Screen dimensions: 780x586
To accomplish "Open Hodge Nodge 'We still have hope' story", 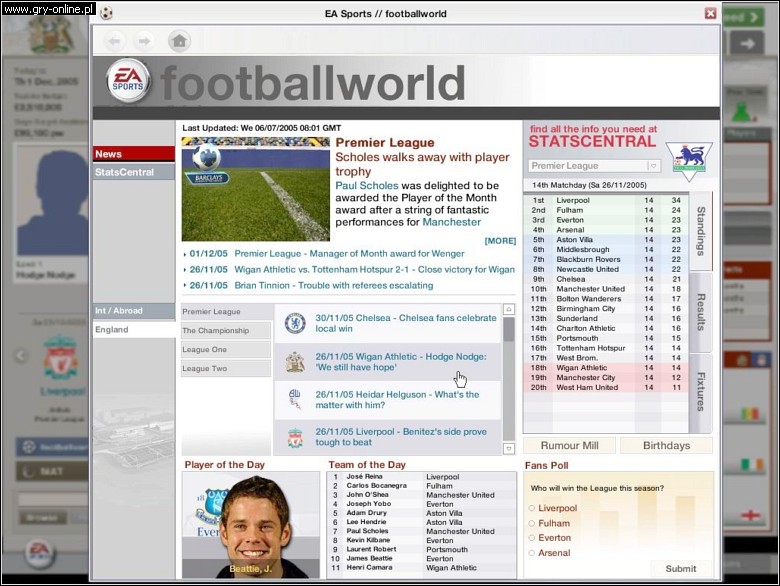I will click(x=401, y=362).
